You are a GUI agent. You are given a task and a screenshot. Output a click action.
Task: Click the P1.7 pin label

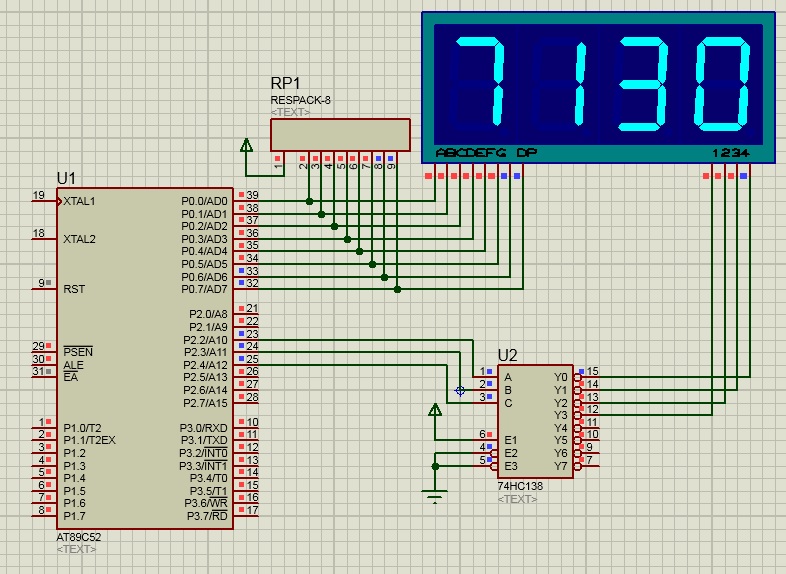[x=74, y=516]
